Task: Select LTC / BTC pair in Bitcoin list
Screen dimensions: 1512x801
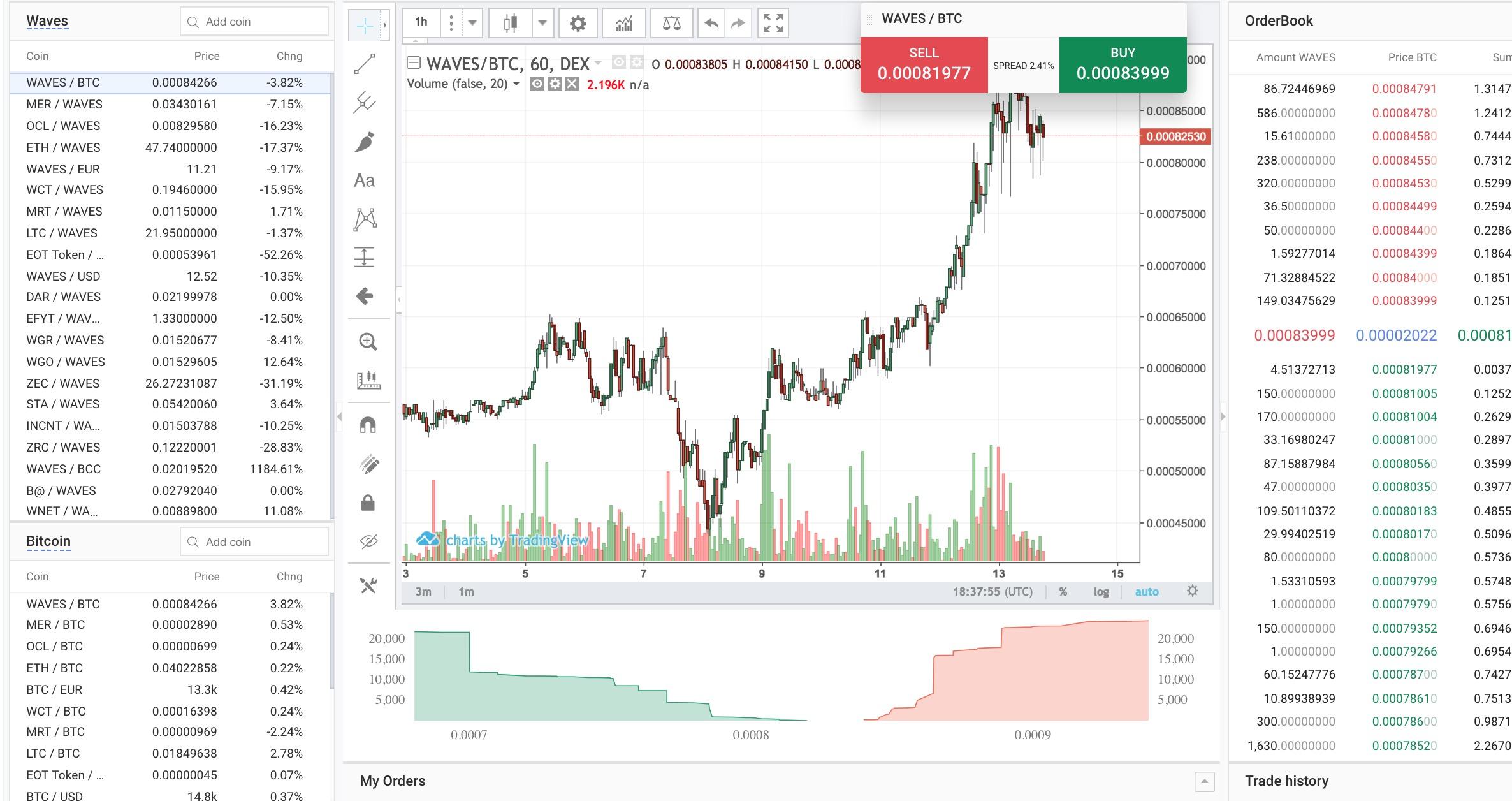Action: tap(171, 753)
